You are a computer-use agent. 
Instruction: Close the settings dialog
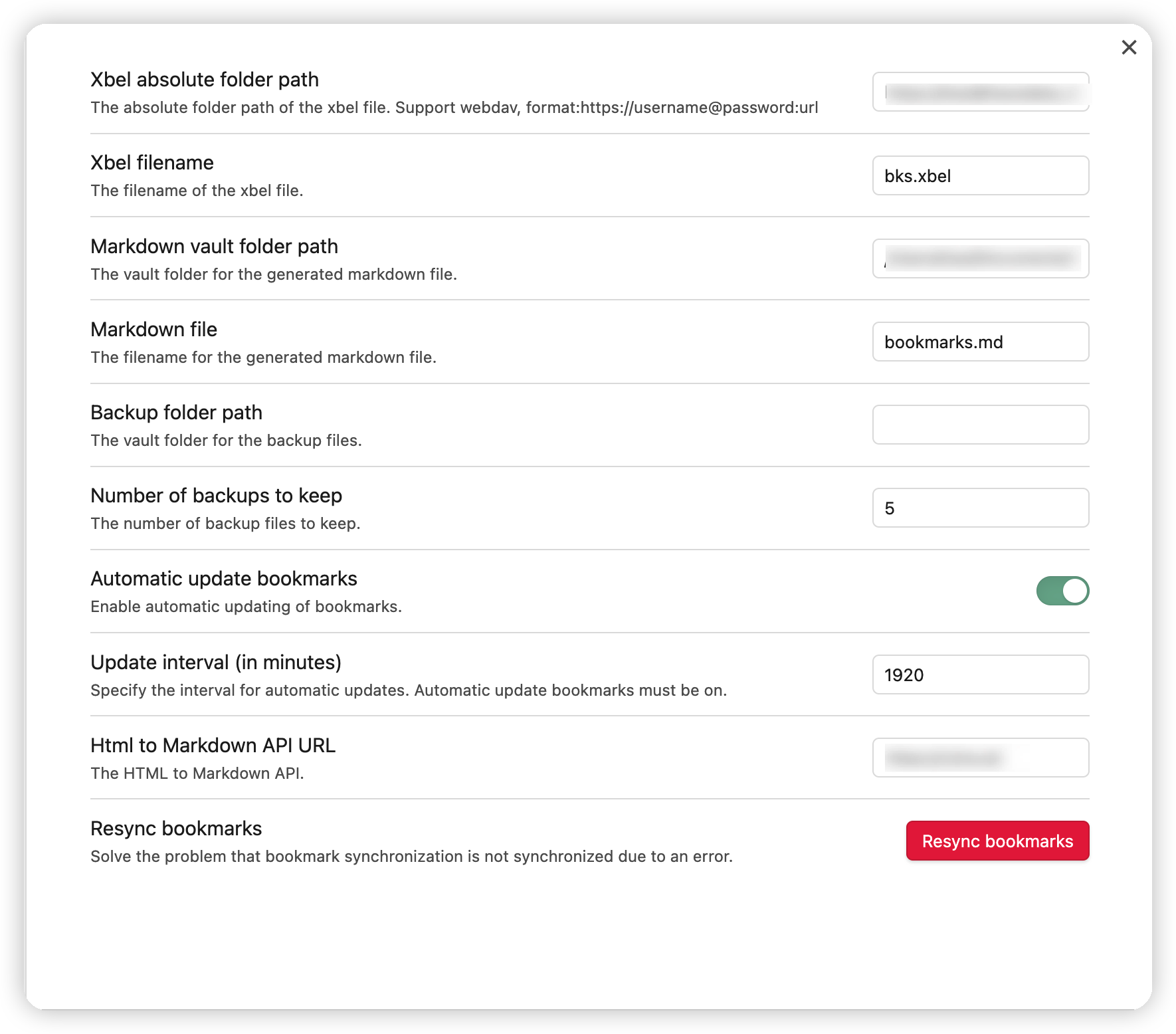[x=1129, y=47]
